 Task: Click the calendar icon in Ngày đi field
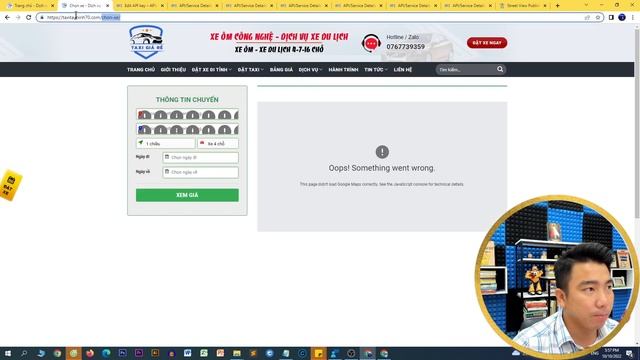click(167, 157)
